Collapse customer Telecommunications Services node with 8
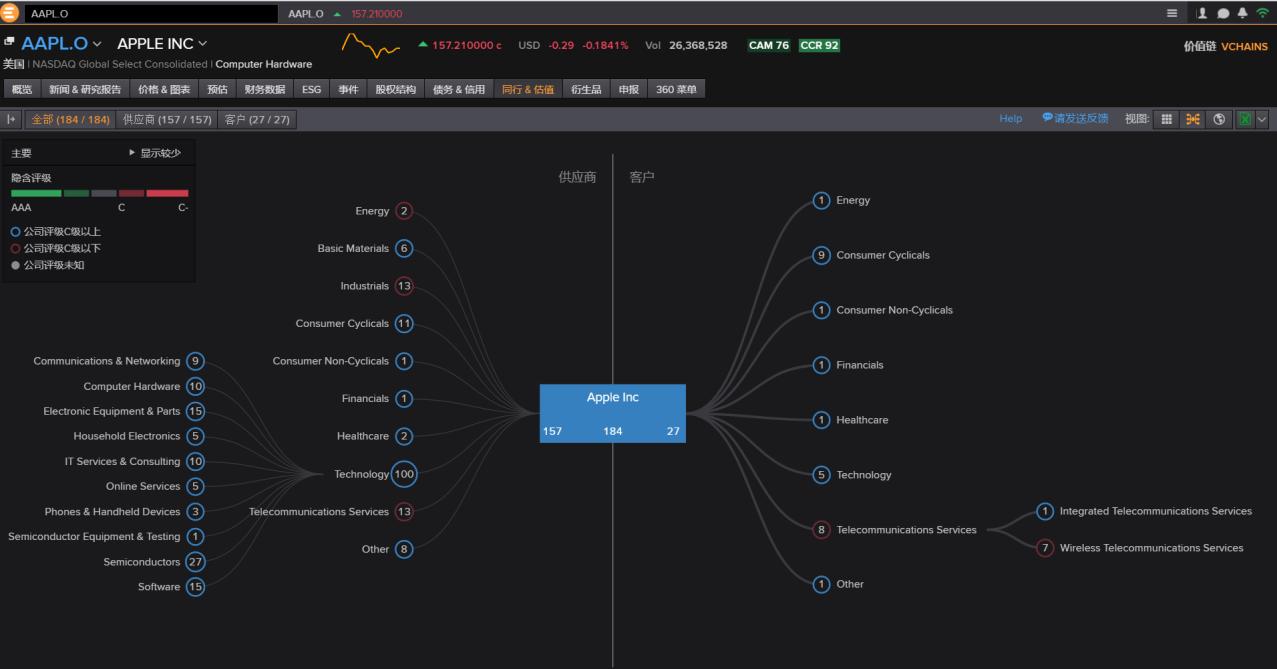The width and height of the screenshot is (1277, 669). tap(821, 529)
